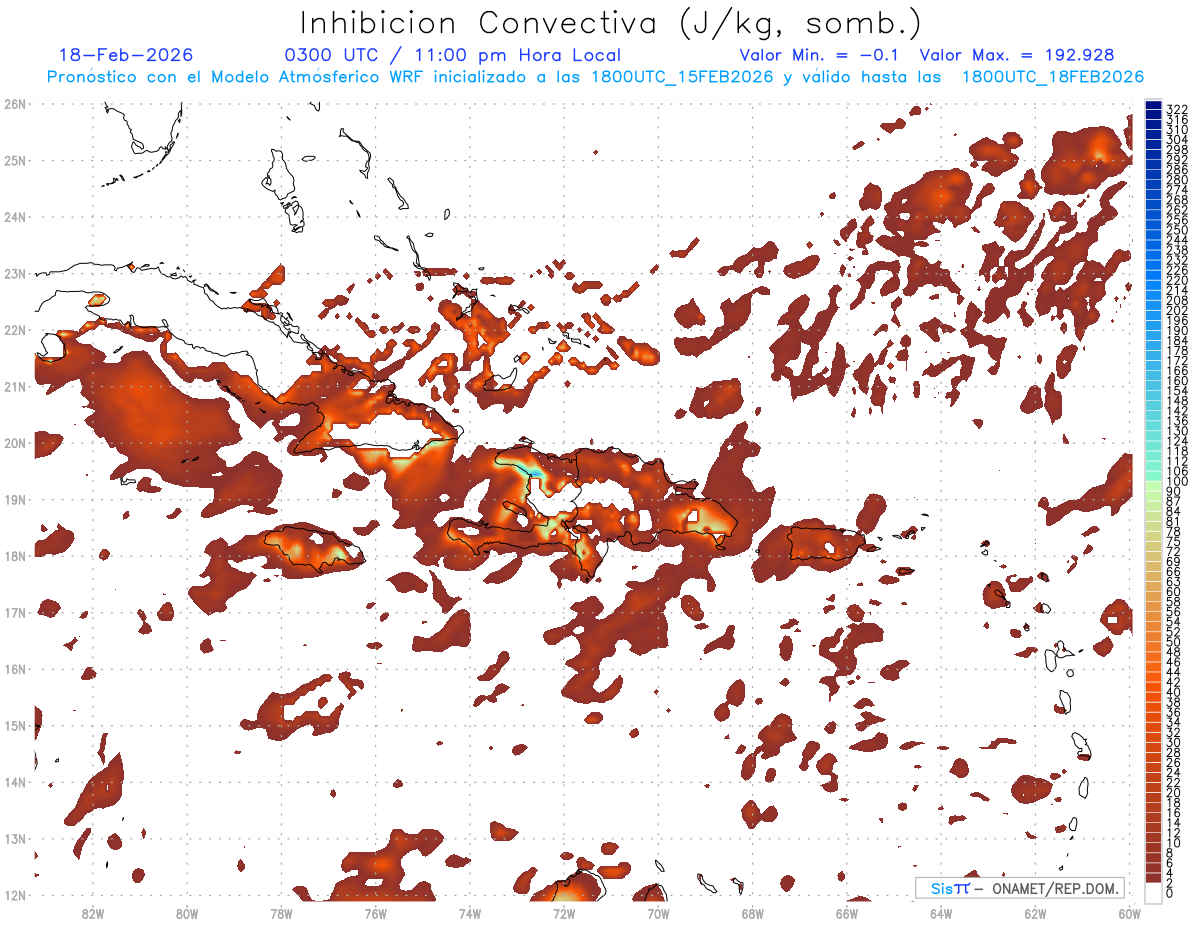Click the '78W' longitude label
The image size is (1200, 927).
point(281,913)
